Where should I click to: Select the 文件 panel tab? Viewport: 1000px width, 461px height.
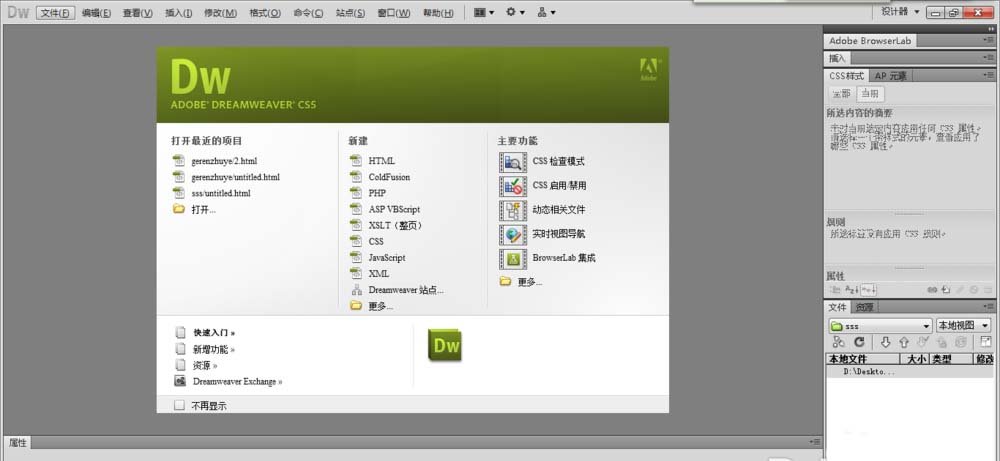(837, 307)
